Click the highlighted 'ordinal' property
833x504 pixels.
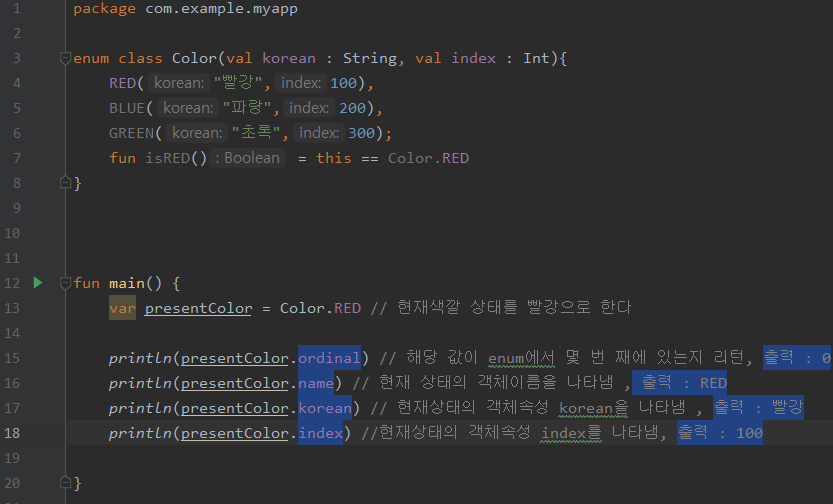click(329, 358)
